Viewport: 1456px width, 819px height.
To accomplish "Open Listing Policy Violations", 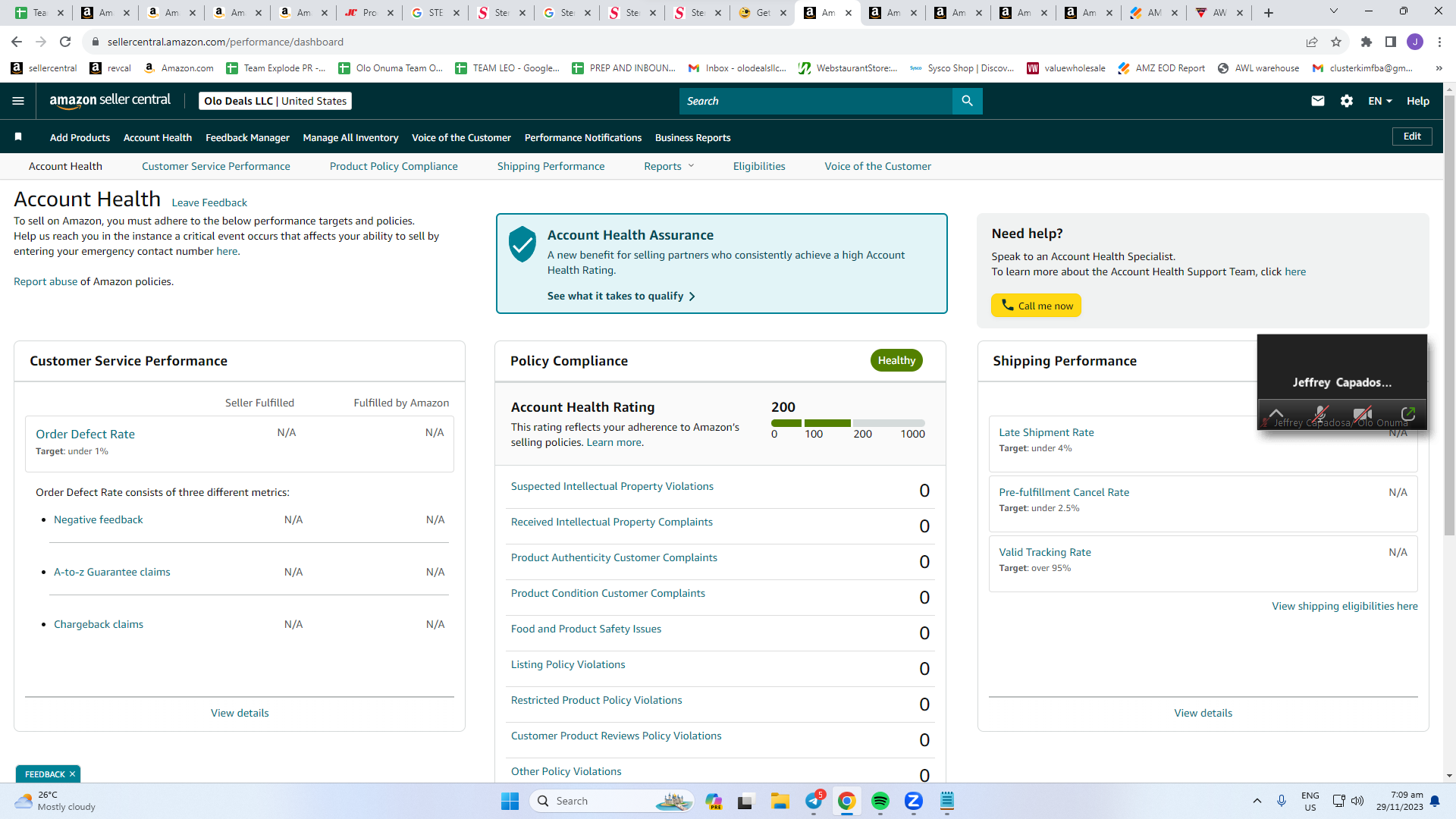I will (568, 664).
